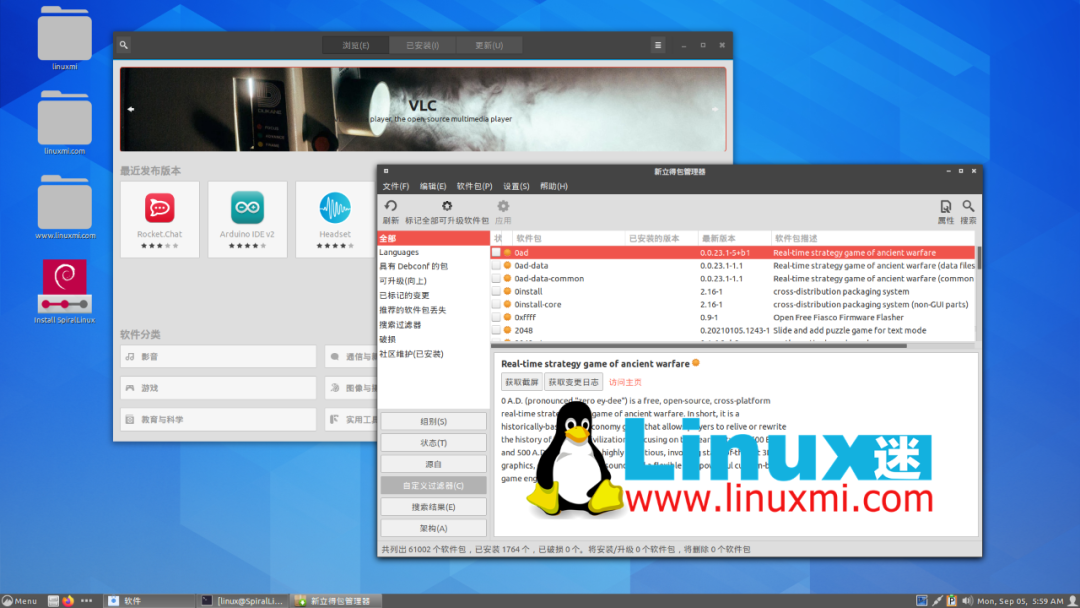Click the banner's next arrow in software store
Screen dimensions: 1080x608
pos(715,109)
